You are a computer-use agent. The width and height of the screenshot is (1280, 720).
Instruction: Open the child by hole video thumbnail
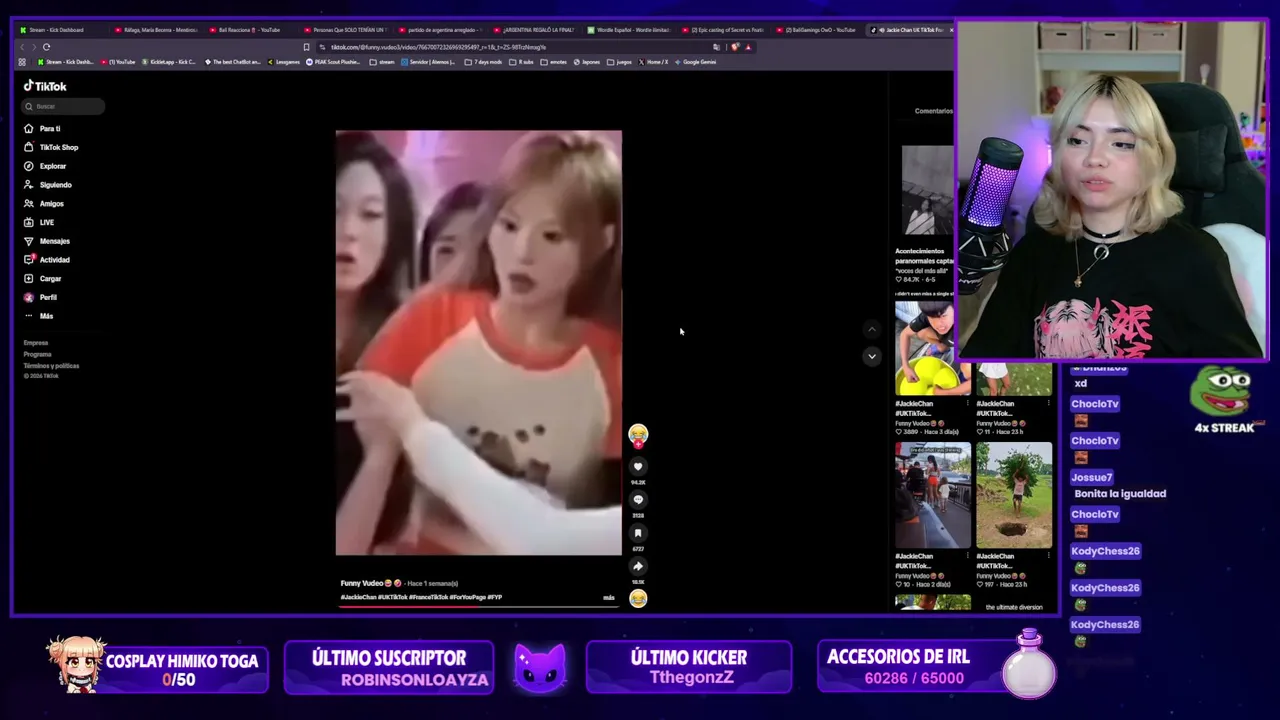pos(1014,495)
